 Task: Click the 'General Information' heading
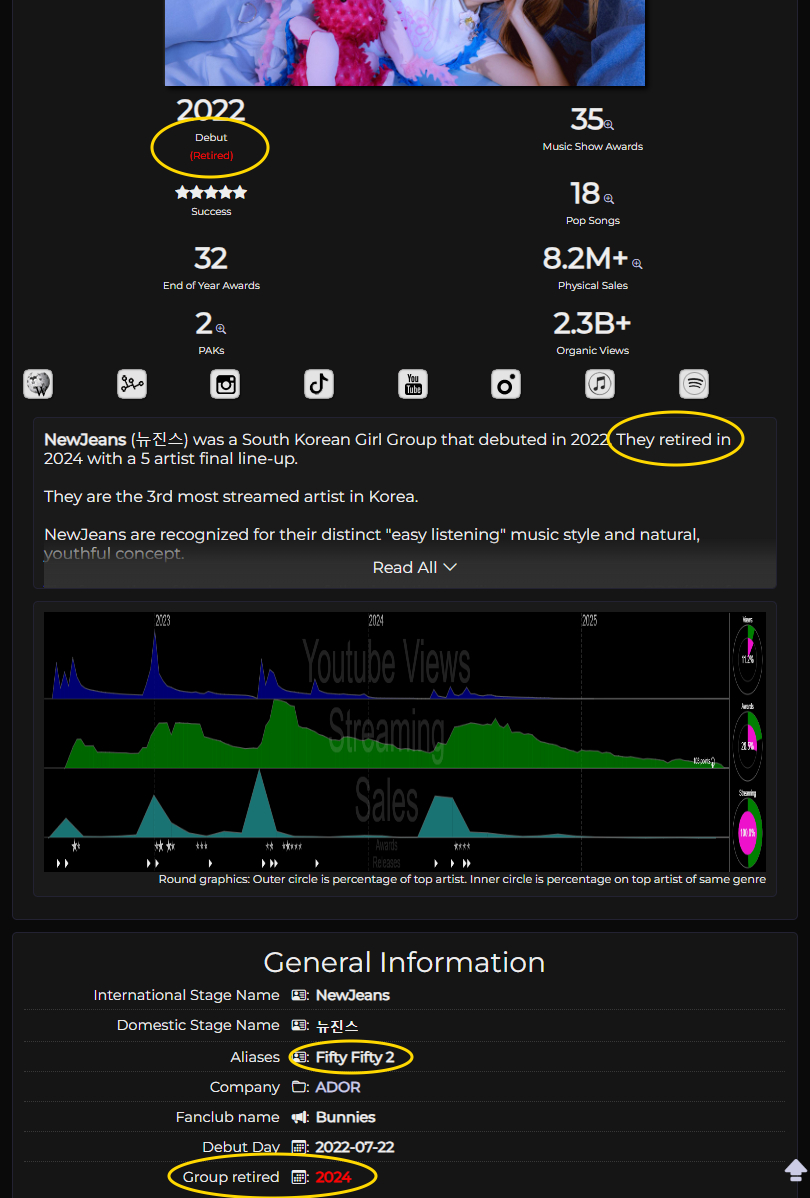tap(404, 962)
